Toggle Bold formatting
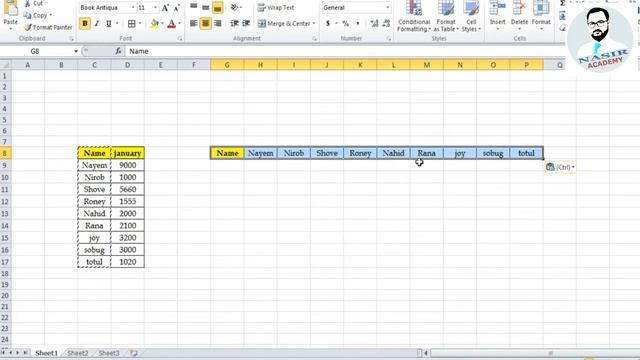Viewport: 640px width, 360px height. (x=85, y=24)
